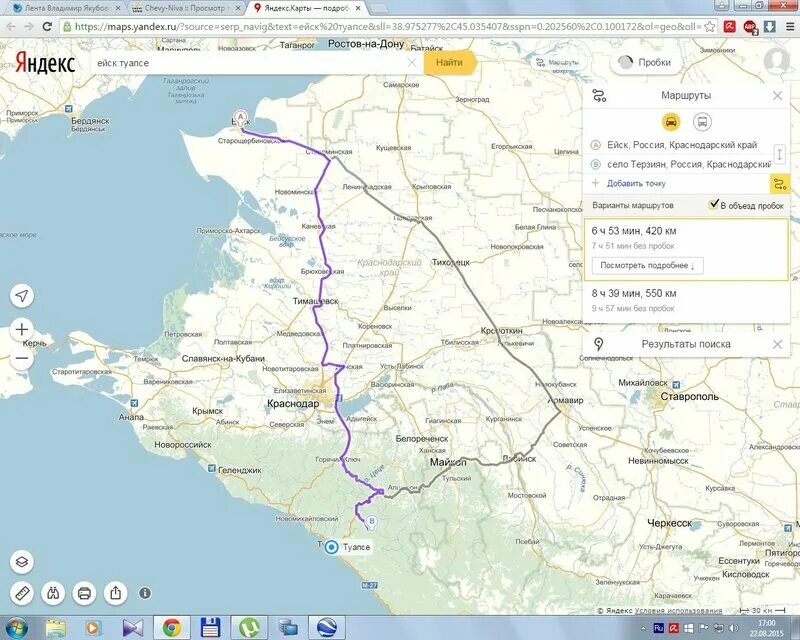Bookmark page with star icon
This screenshot has height=640, width=800.
pos(709,27)
